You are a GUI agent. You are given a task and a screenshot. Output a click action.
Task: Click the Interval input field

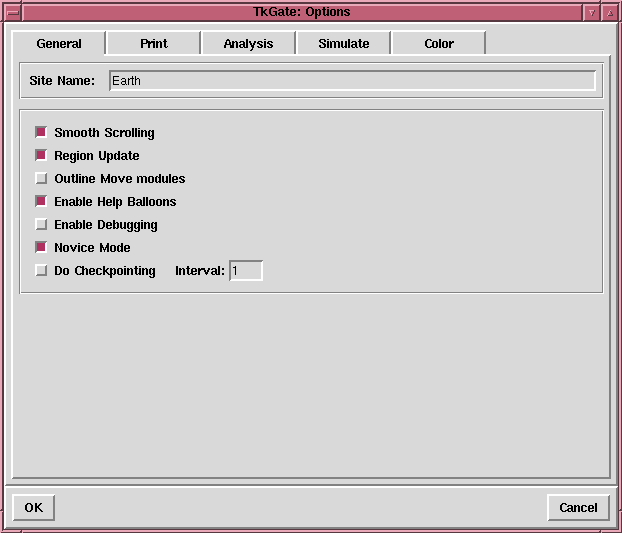(246, 270)
